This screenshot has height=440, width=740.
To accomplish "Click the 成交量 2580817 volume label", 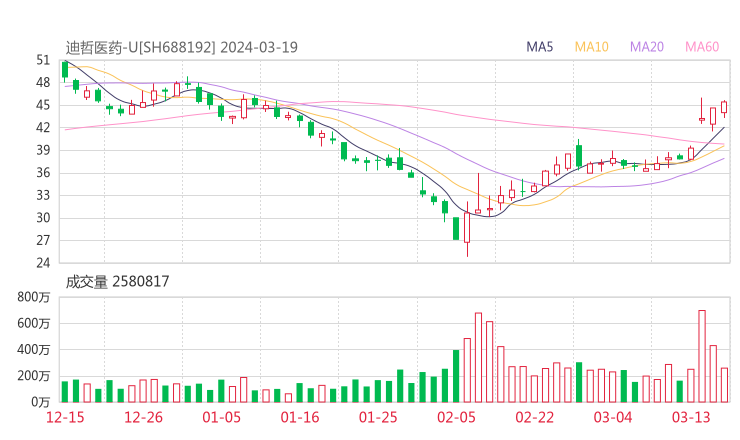I will 117,282.
